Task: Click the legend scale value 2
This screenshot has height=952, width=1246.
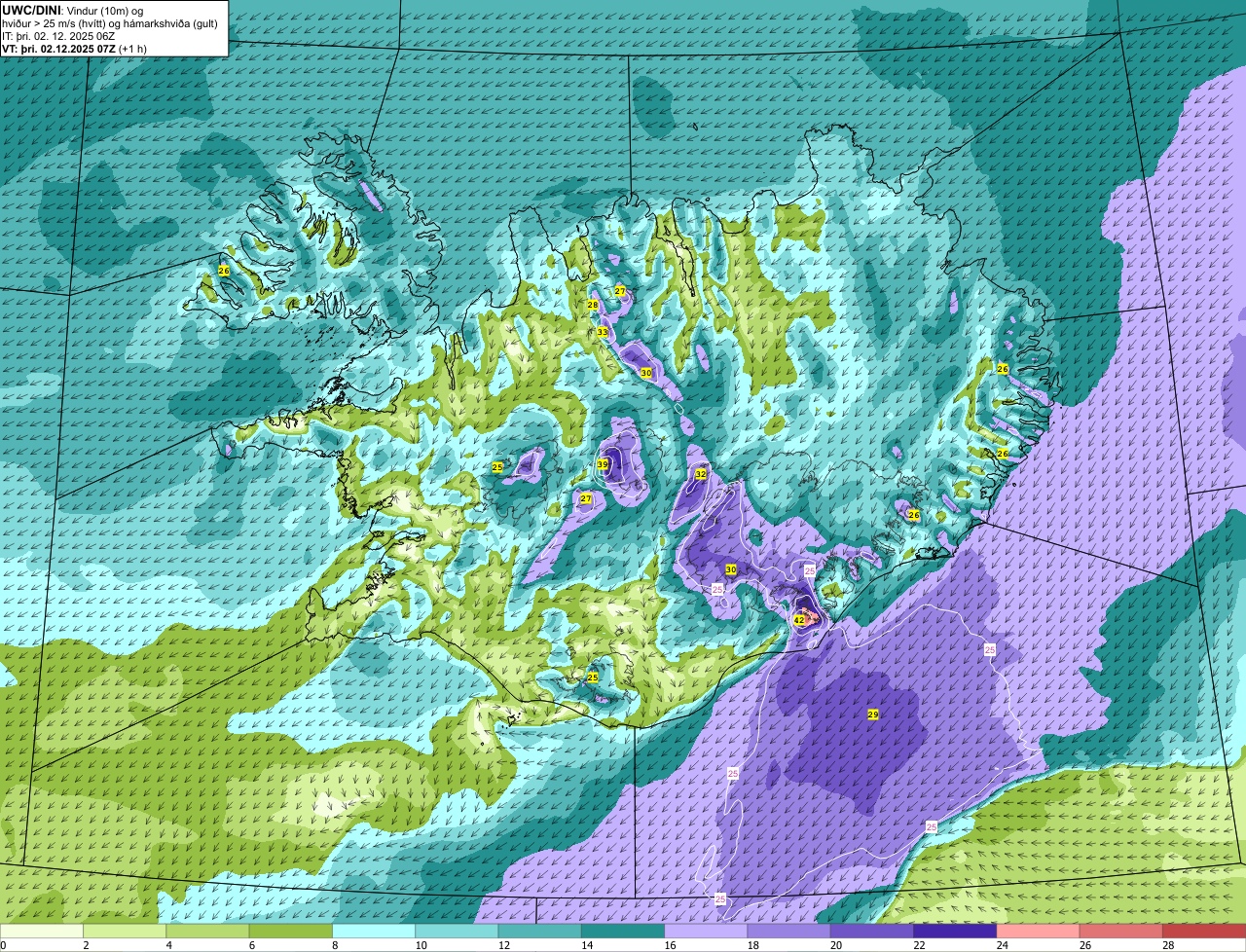Action: coord(86,945)
